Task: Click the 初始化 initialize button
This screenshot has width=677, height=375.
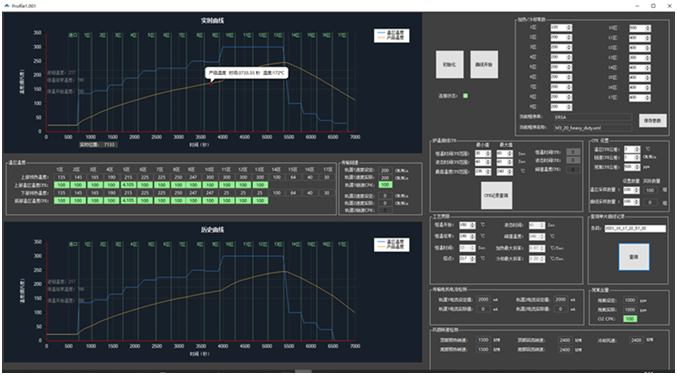Action: (x=449, y=64)
